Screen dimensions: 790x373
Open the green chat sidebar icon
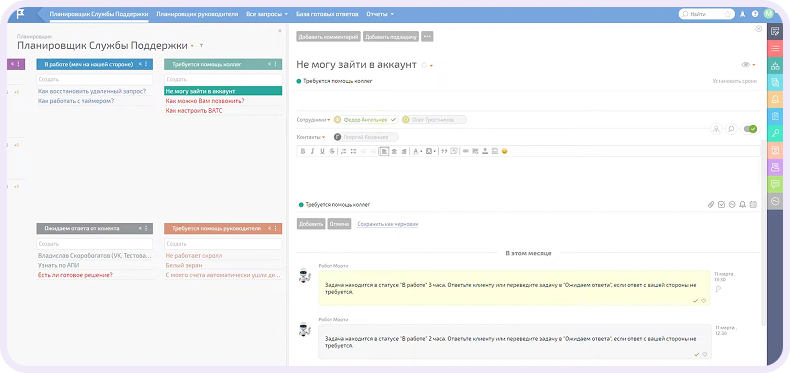point(775,184)
